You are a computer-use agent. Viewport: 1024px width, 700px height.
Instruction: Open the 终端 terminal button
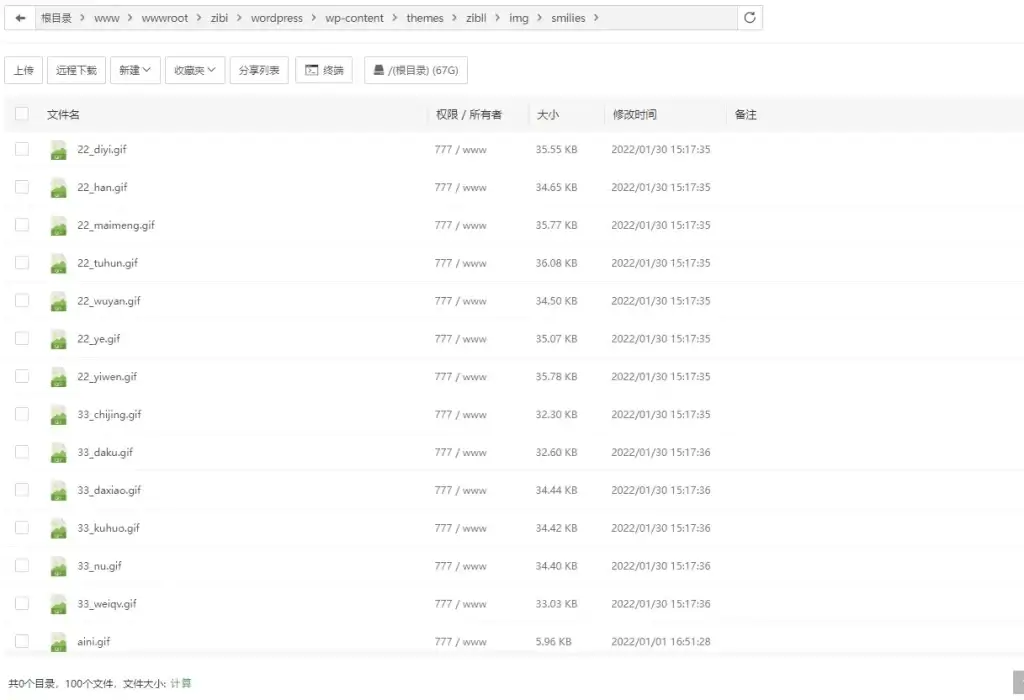[324, 70]
